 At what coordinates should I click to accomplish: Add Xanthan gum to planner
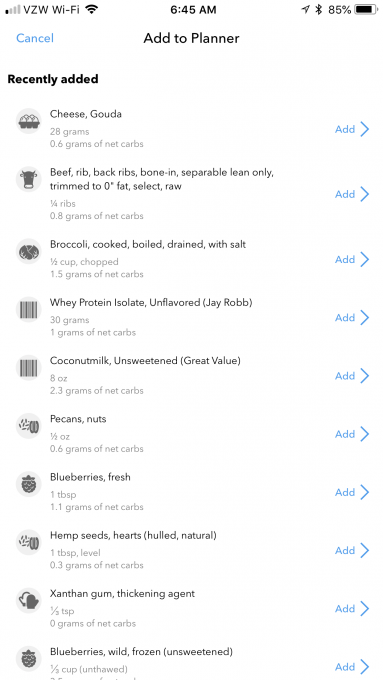pyautogui.click(x=345, y=609)
